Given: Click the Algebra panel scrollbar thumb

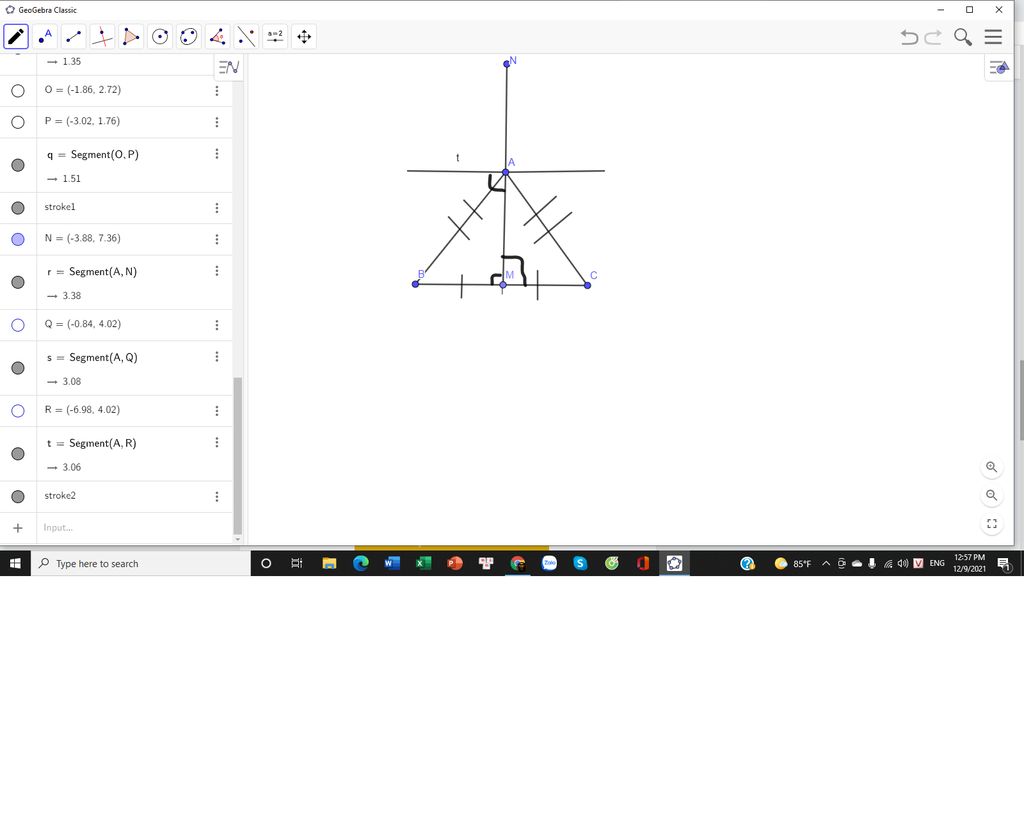Looking at the screenshot, I should [x=237, y=455].
